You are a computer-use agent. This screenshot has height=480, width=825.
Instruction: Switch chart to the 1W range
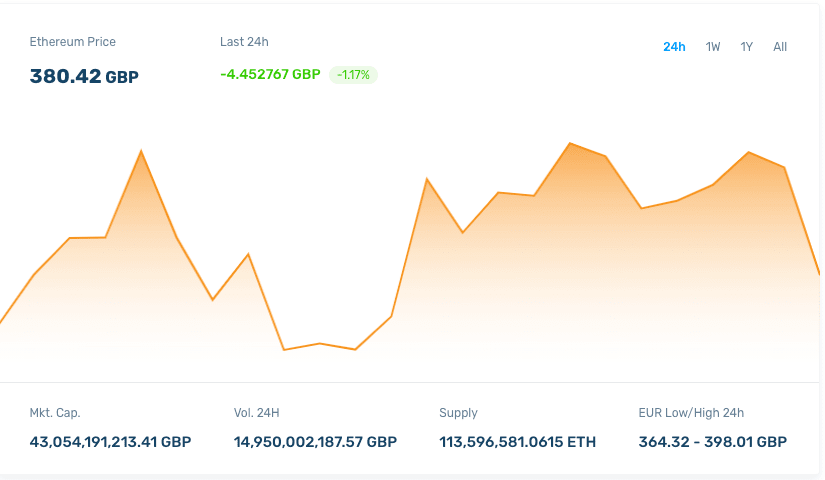point(713,47)
